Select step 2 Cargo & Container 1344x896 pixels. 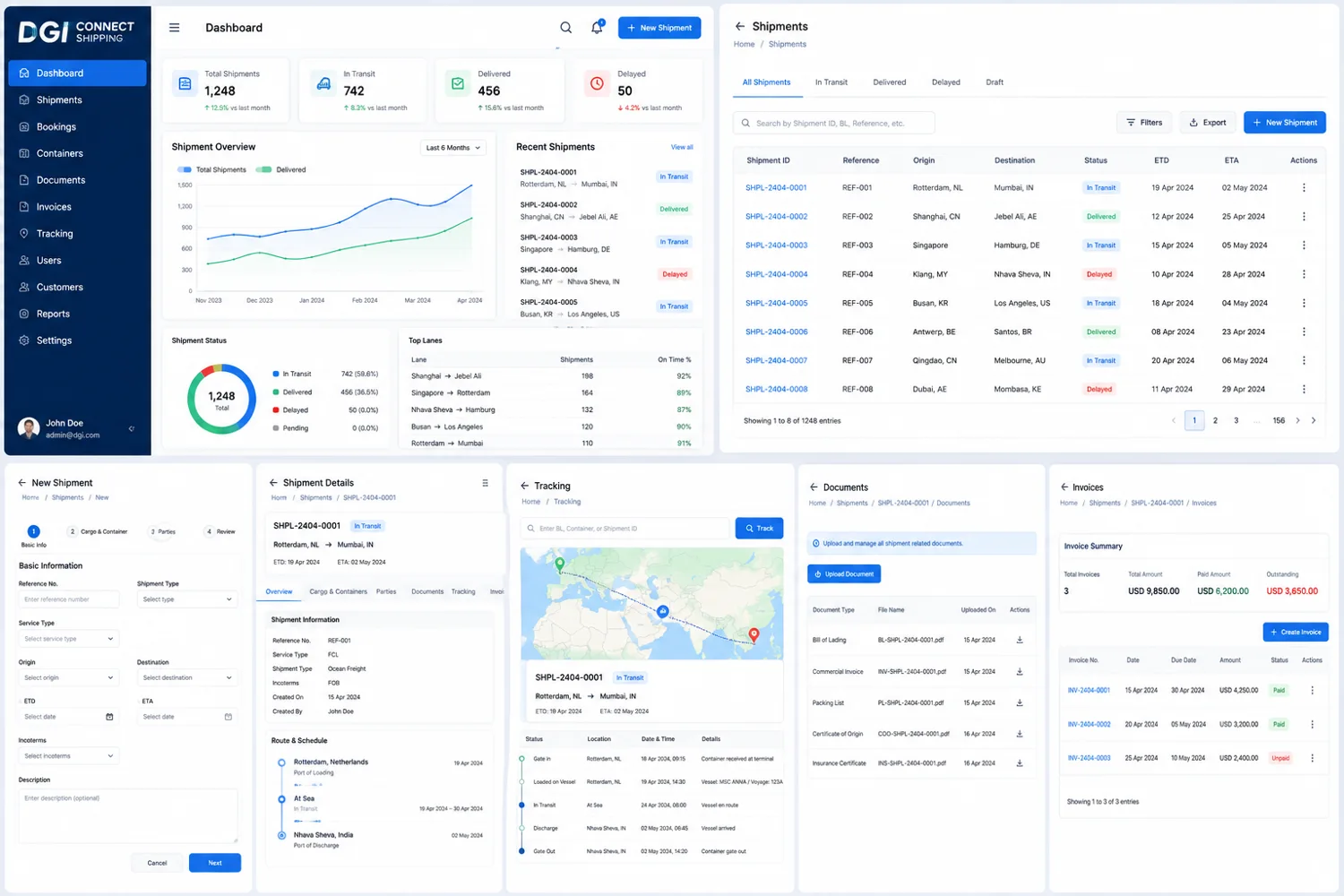click(99, 531)
